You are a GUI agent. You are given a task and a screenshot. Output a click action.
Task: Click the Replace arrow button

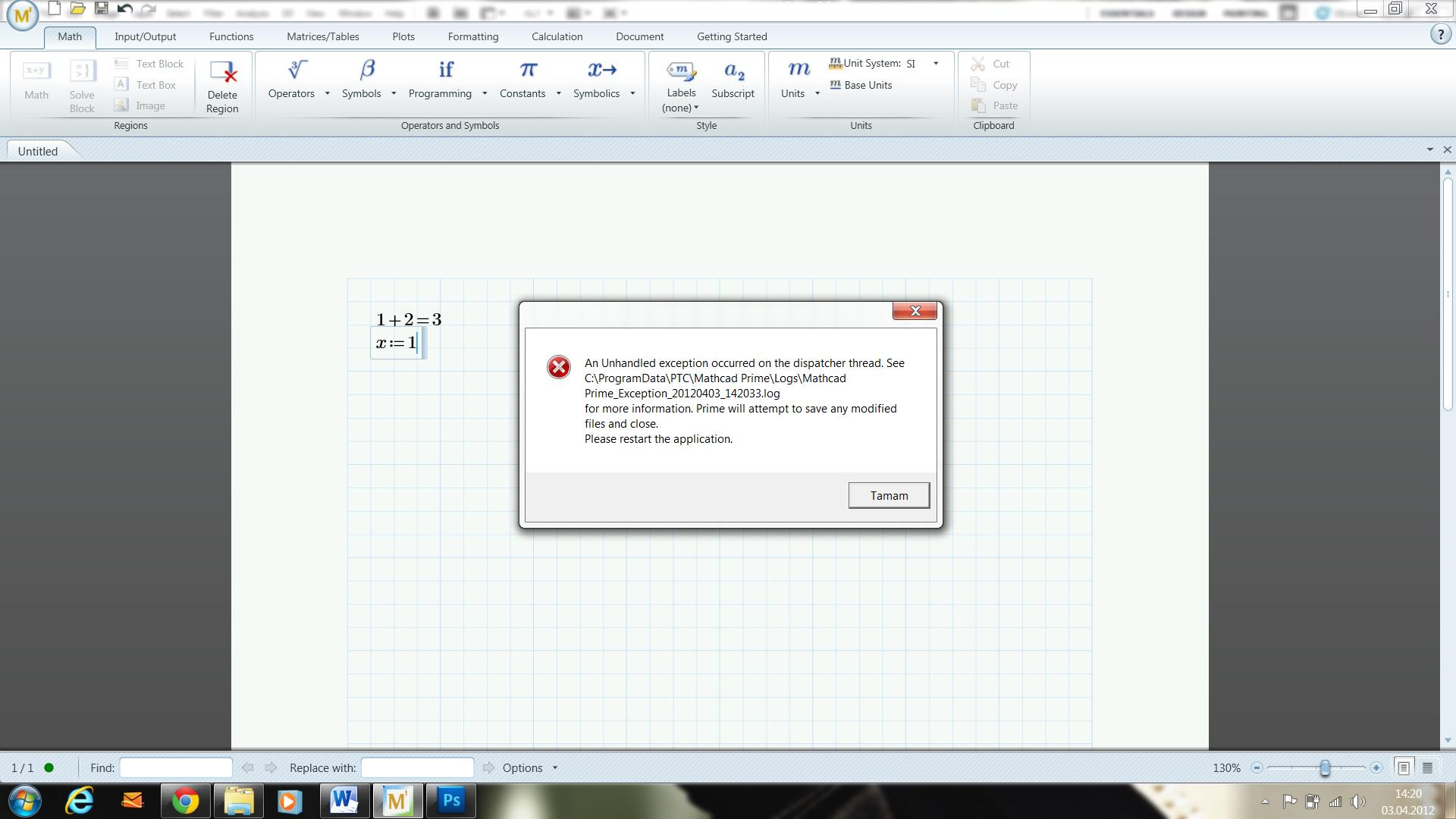[488, 767]
